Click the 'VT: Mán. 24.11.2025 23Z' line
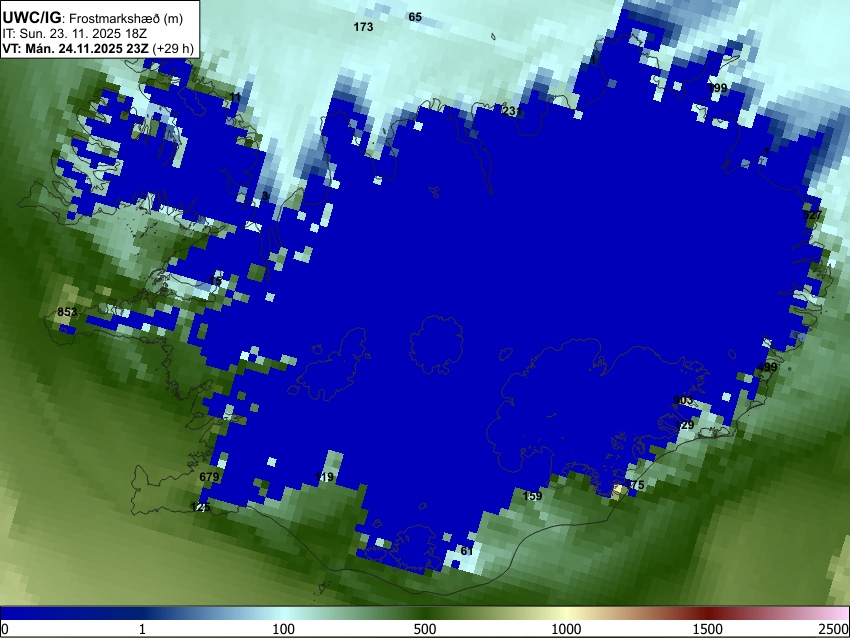The height and width of the screenshot is (638, 850). (75, 49)
